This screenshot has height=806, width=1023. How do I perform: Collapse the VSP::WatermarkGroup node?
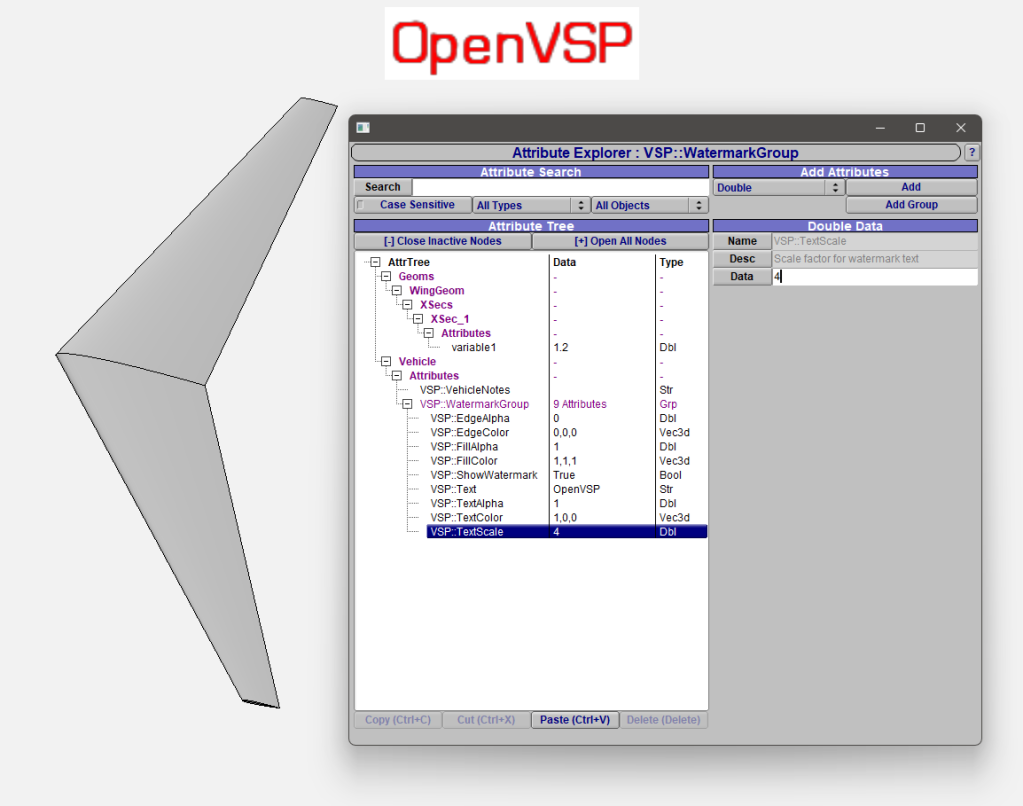tap(407, 404)
